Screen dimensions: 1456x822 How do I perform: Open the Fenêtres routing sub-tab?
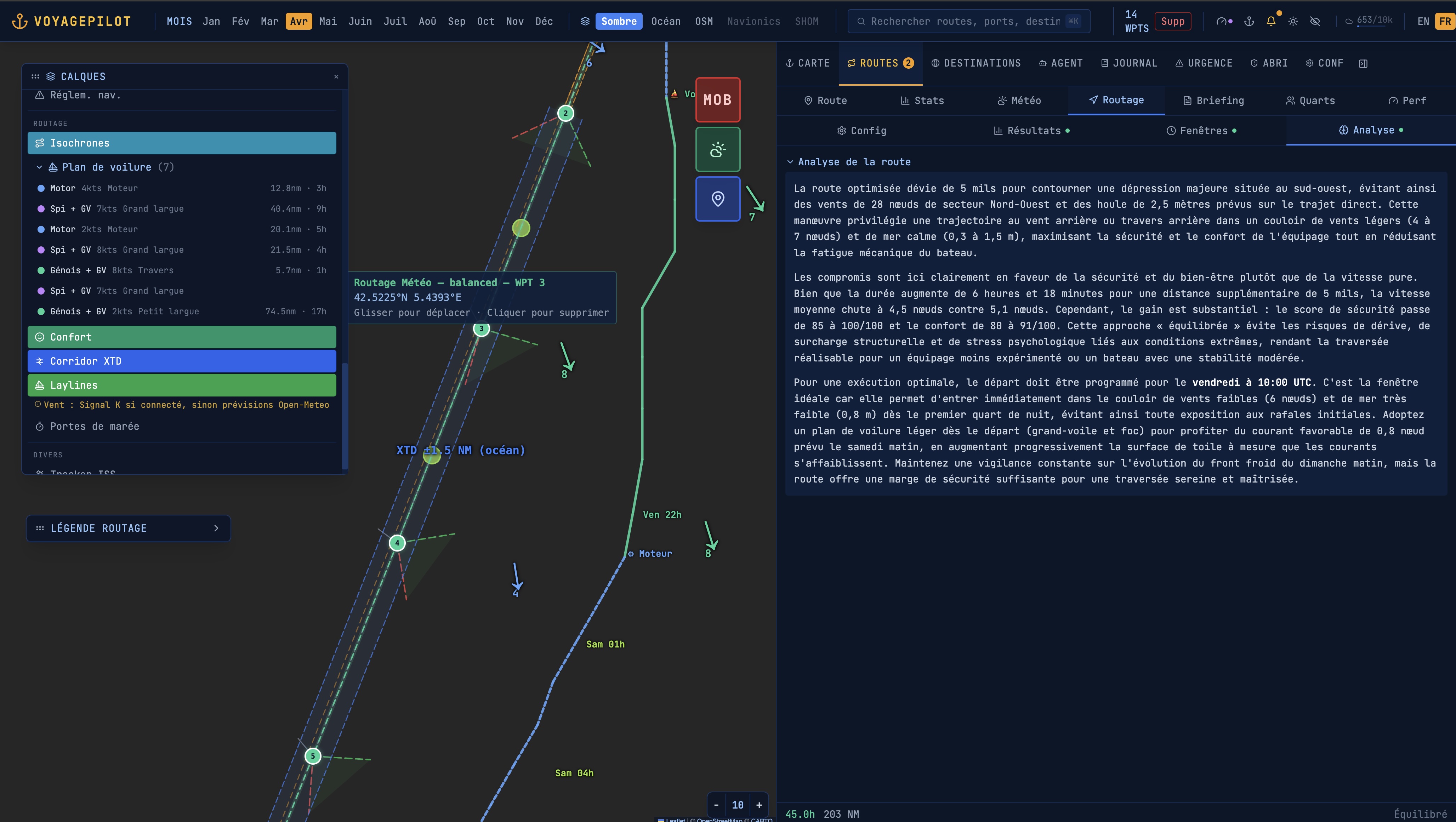pos(1201,131)
